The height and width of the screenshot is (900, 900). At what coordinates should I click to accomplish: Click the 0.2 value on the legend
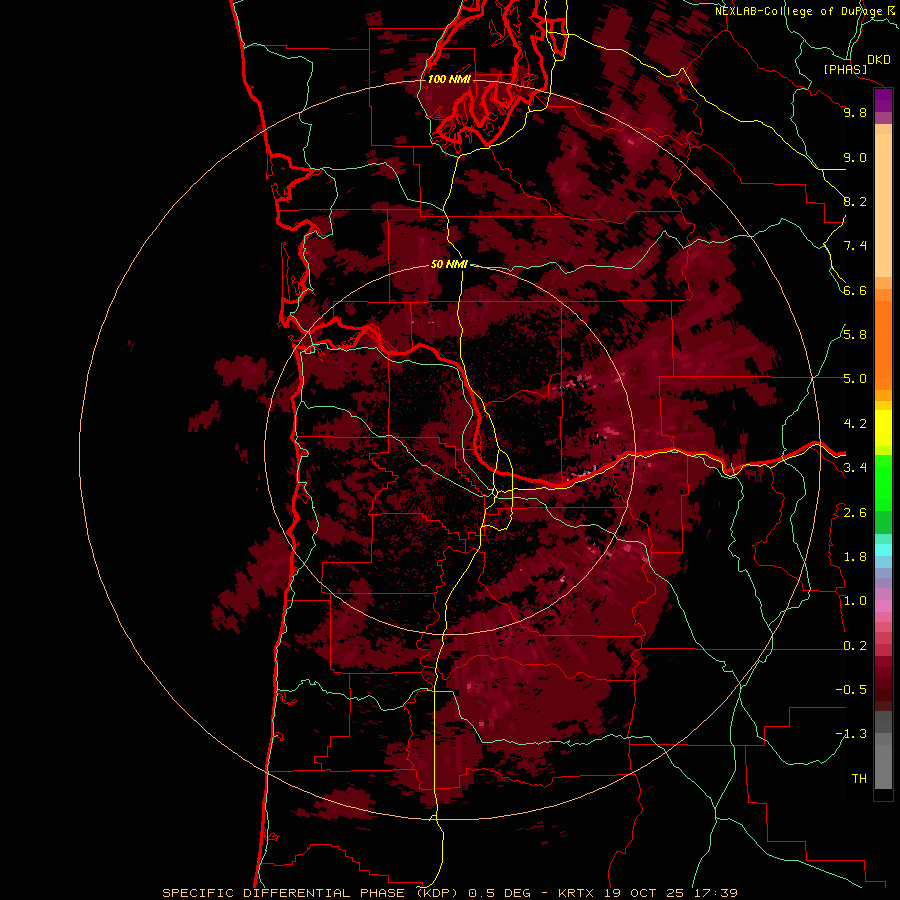coord(855,646)
